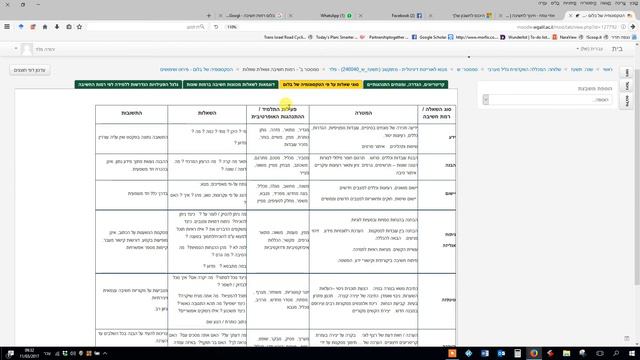
Task: Open a new tab with the plus icon
Action: pos(209,16)
